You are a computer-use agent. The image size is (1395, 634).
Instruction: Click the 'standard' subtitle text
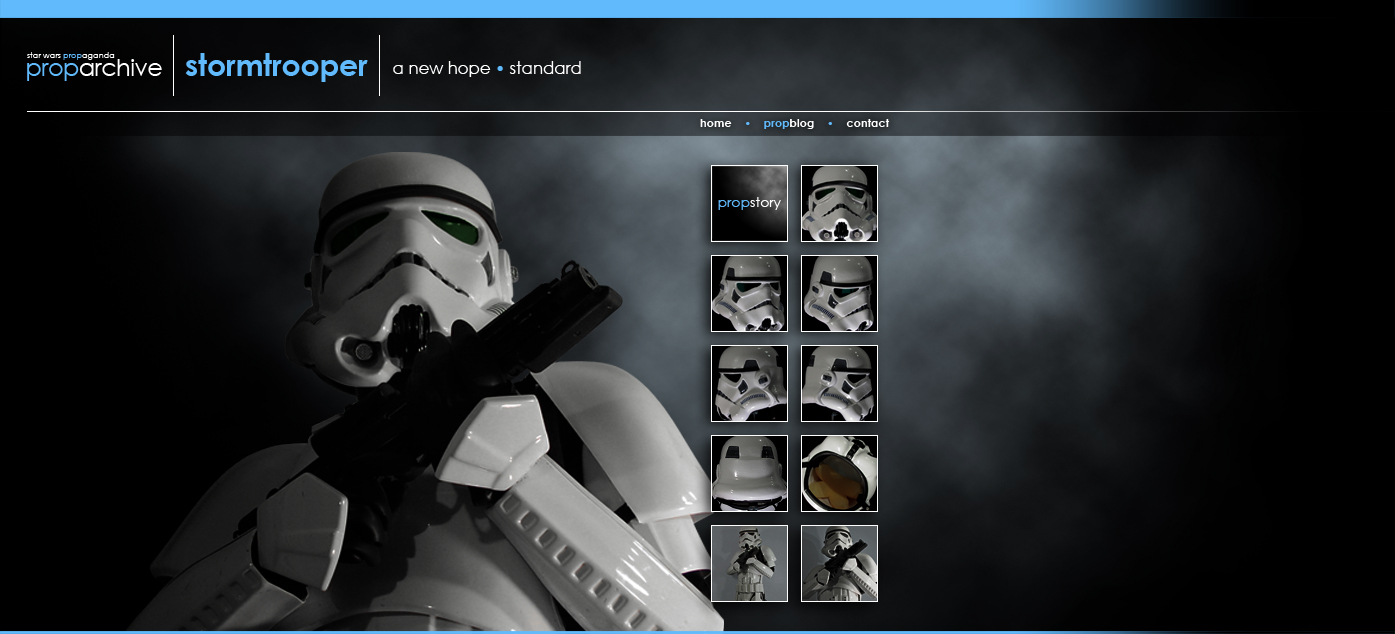[x=545, y=68]
